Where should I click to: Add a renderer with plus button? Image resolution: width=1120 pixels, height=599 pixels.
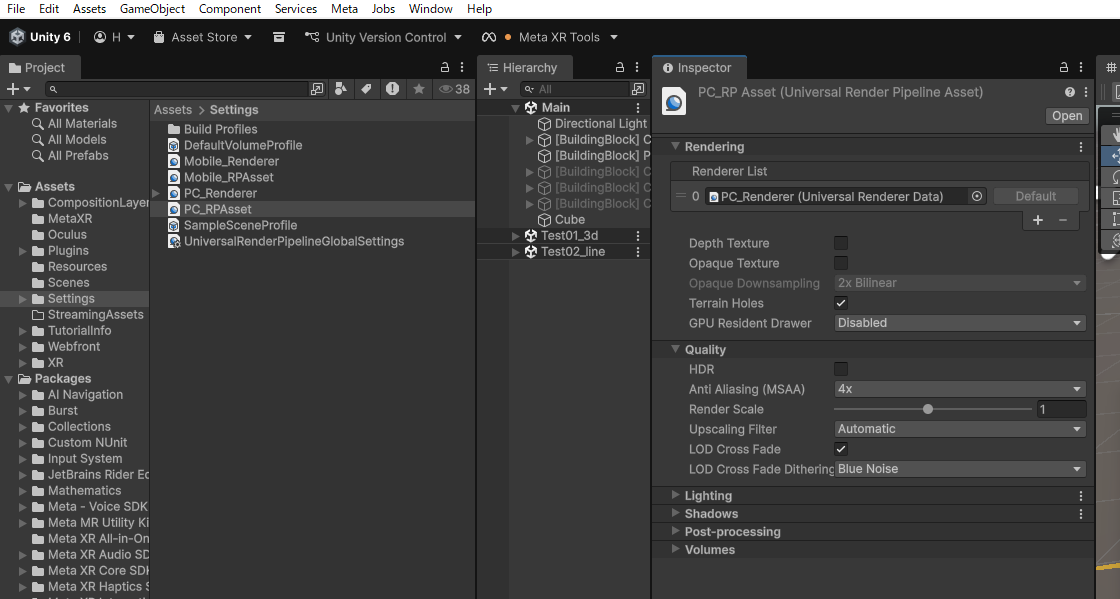1038,220
